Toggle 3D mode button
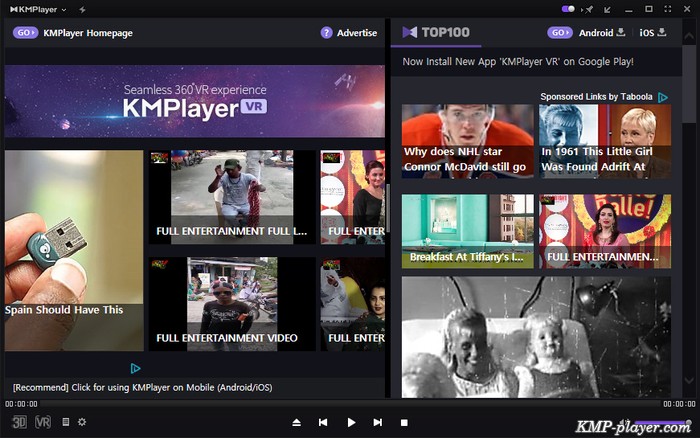 click(x=19, y=422)
